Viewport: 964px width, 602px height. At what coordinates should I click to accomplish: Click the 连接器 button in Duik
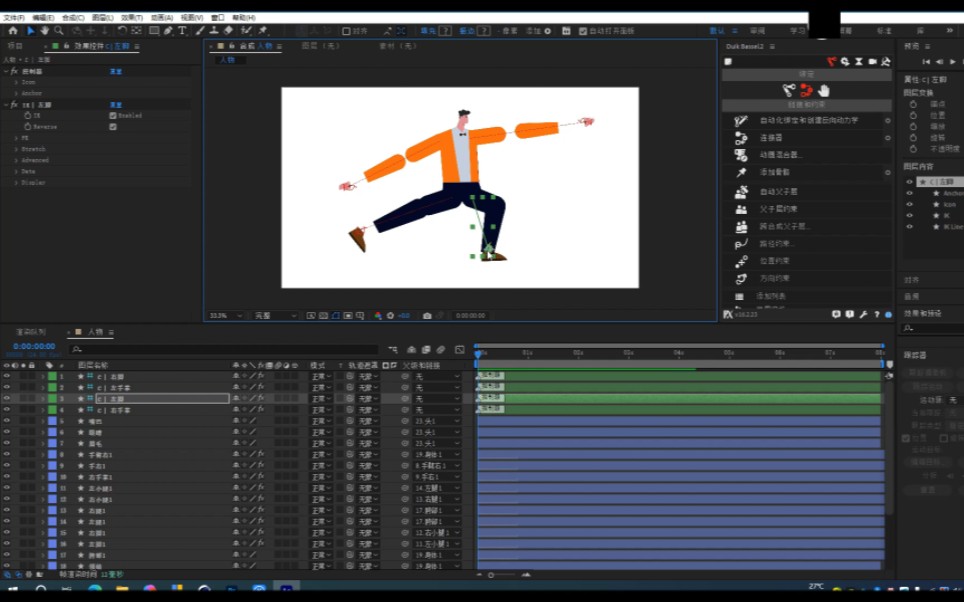click(x=770, y=138)
